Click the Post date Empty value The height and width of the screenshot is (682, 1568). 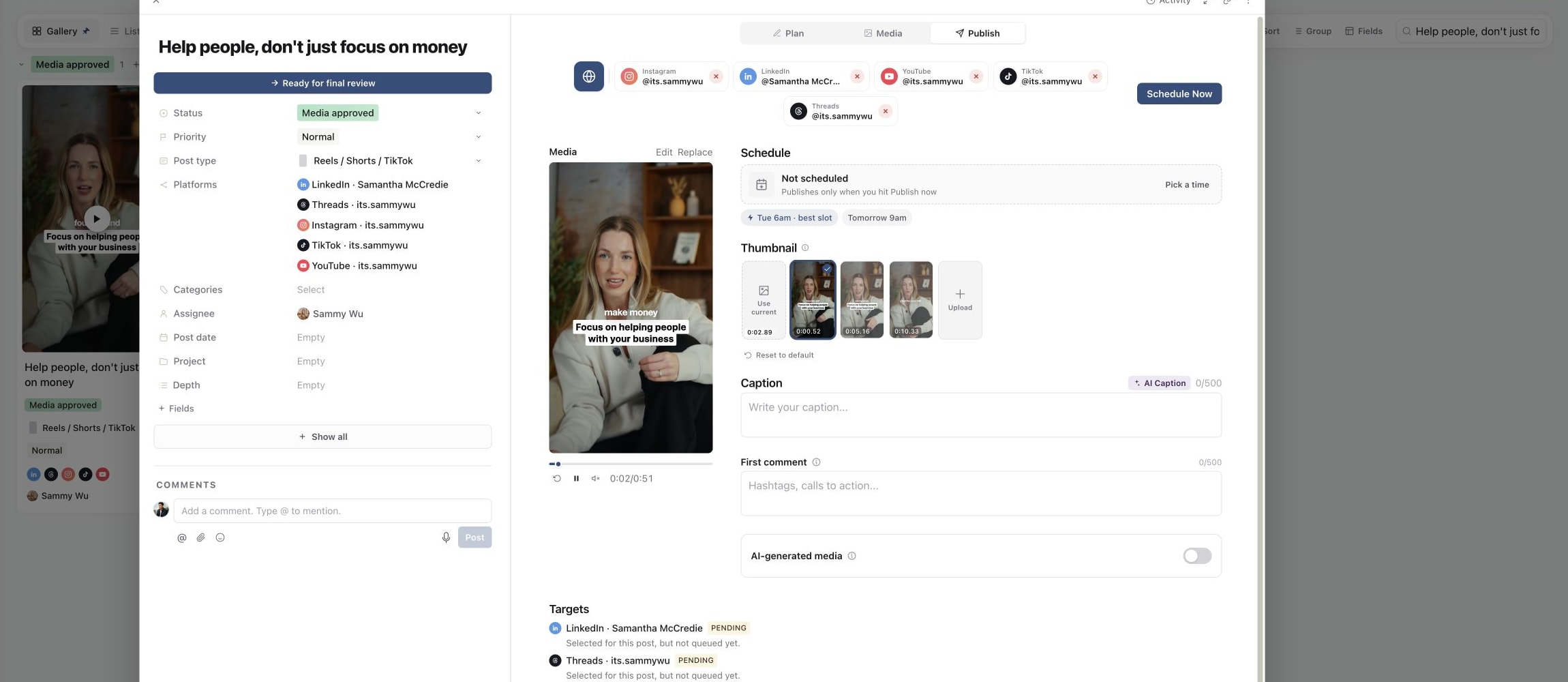311,338
